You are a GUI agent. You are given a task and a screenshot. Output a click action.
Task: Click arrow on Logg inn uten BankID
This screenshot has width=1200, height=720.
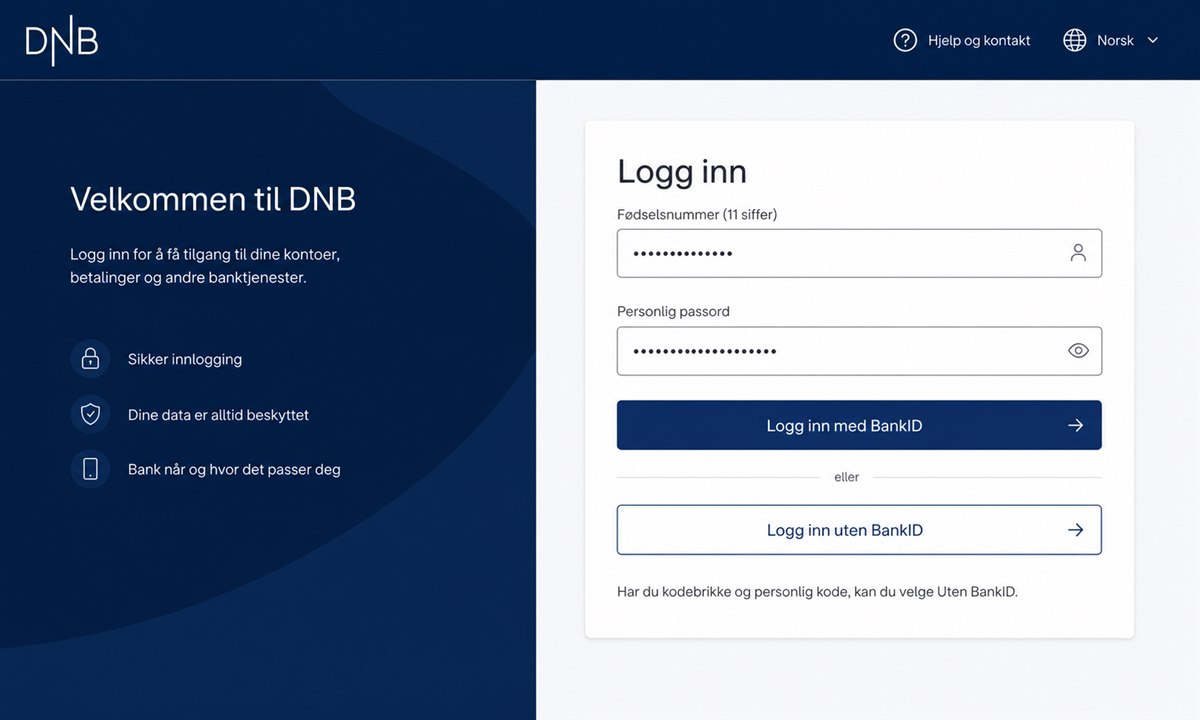tap(1076, 530)
